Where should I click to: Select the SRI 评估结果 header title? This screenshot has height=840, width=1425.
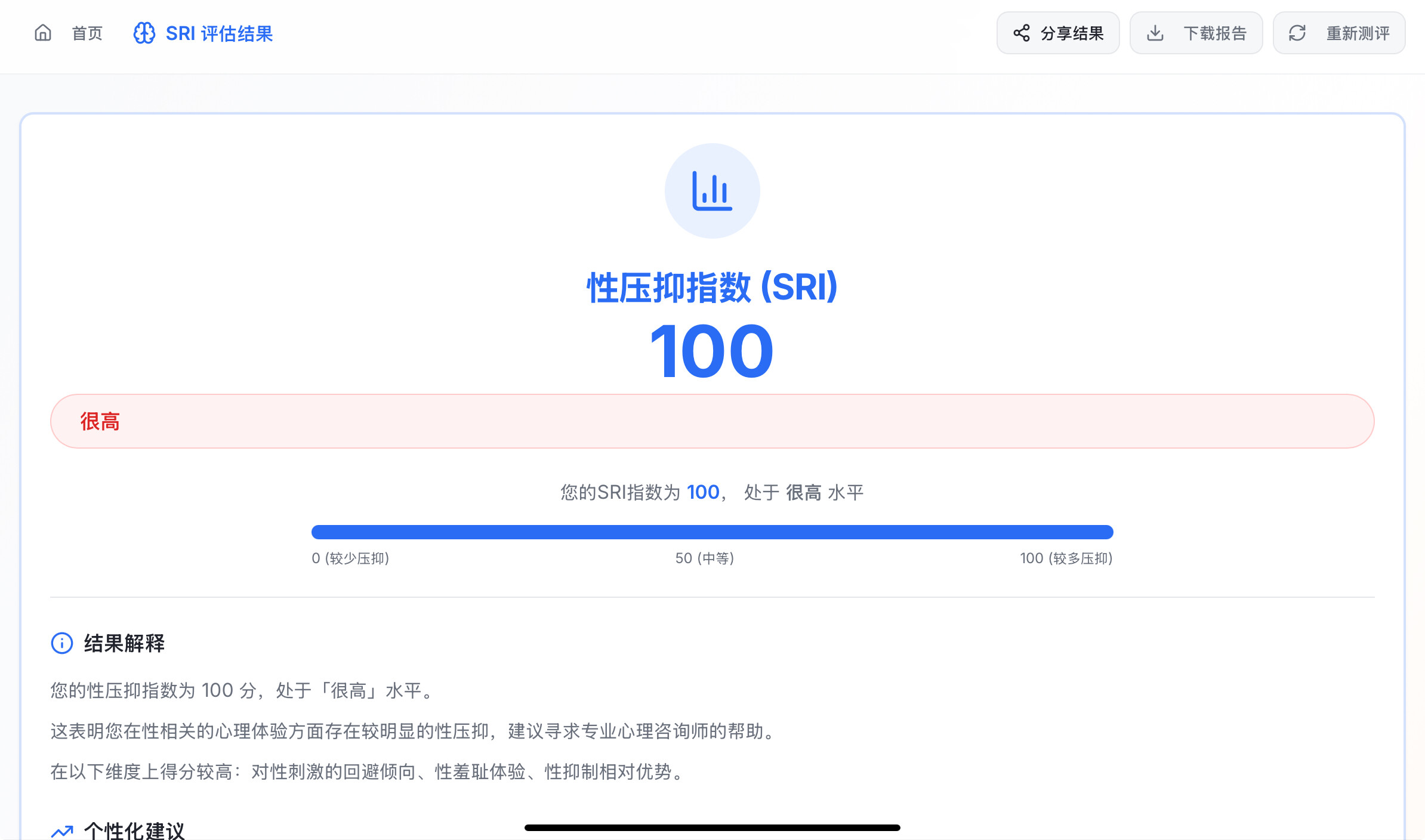(219, 33)
